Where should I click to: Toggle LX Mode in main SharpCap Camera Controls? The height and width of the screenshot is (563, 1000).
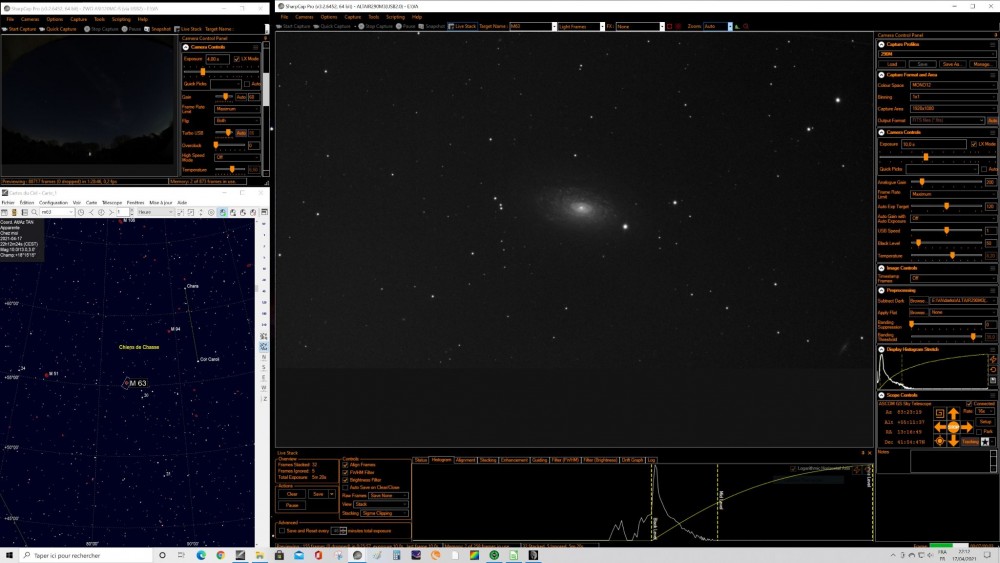click(x=974, y=144)
